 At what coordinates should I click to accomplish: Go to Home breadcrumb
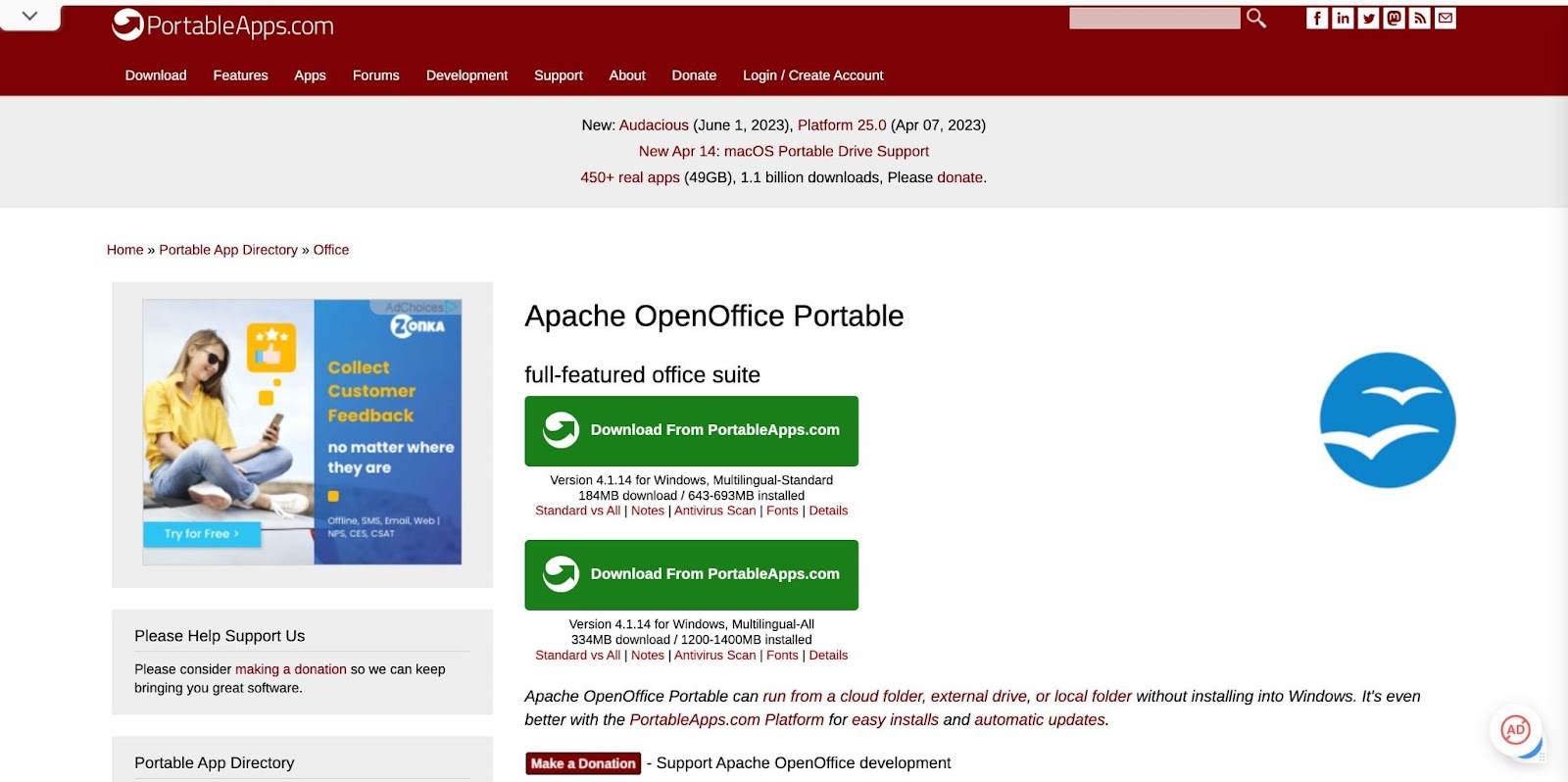[x=125, y=250]
